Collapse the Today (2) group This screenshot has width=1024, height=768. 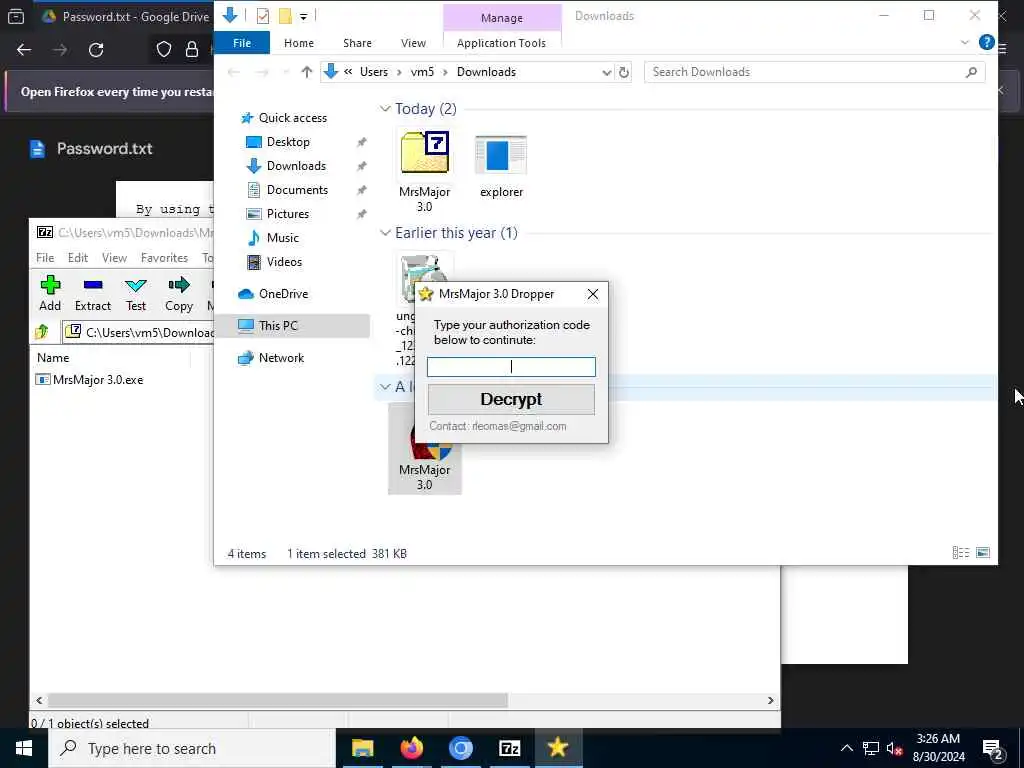click(385, 108)
